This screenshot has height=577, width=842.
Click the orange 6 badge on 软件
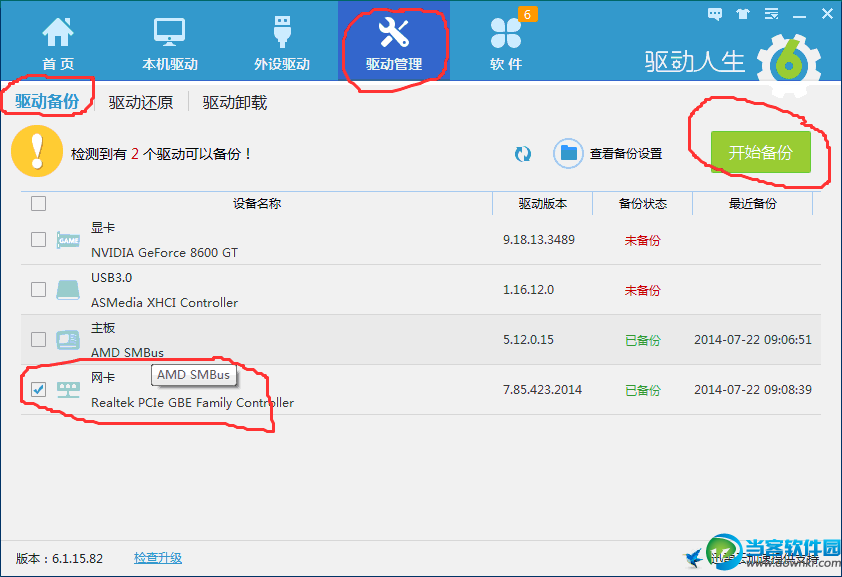[x=527, y=14]
